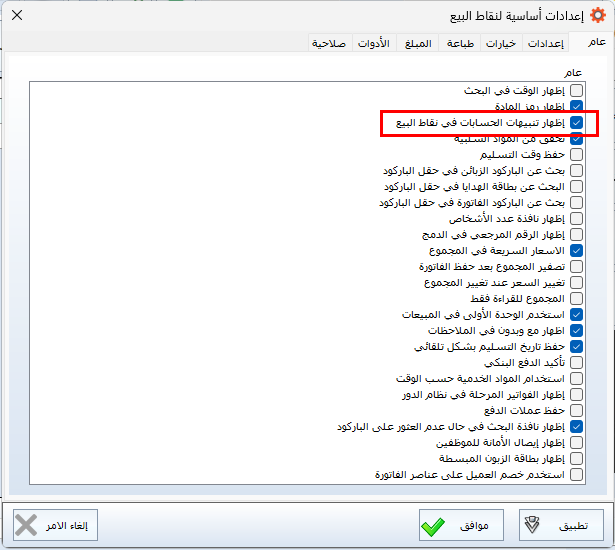The height and width of the screenshot is (550, 615).
Task: Tick حفظ عملات الدفع checkbox
Action: pos(576,411)
